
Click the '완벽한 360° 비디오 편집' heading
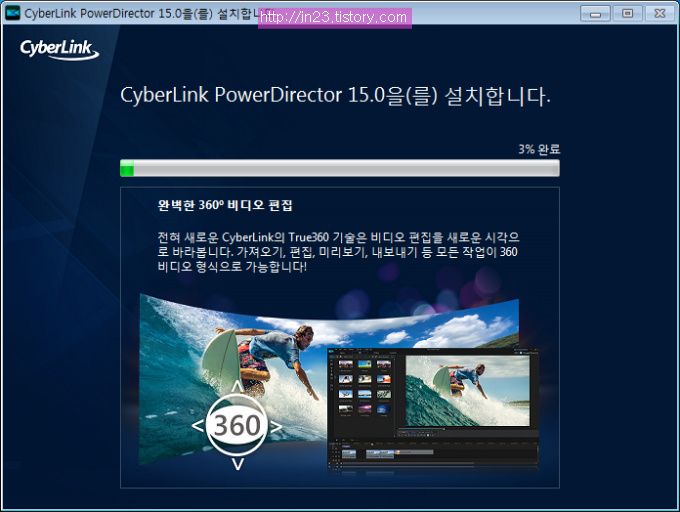click(225, 205)
